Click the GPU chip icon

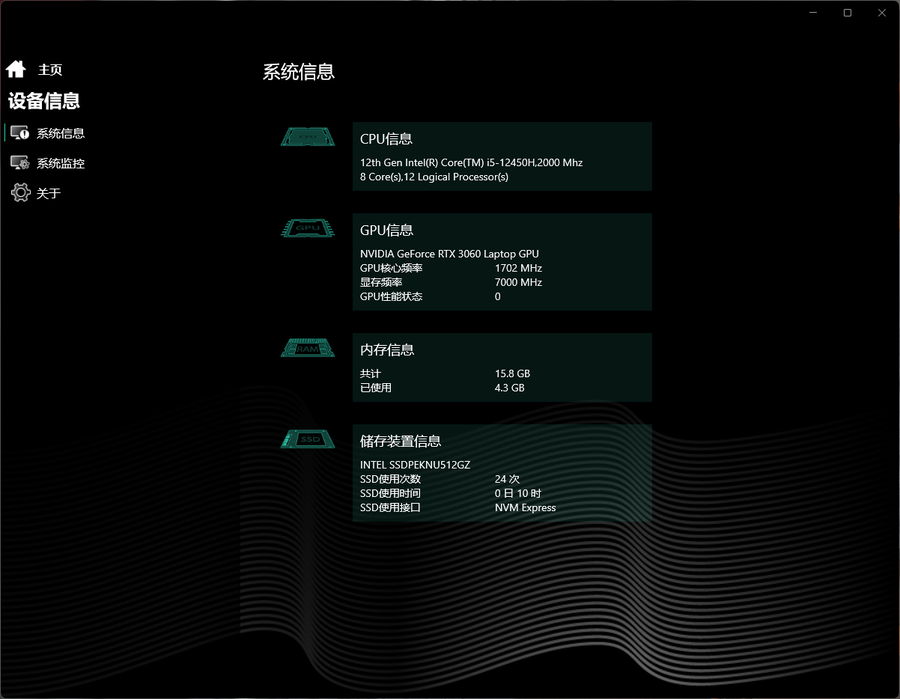pyautogui.click(x=308, y=229)
